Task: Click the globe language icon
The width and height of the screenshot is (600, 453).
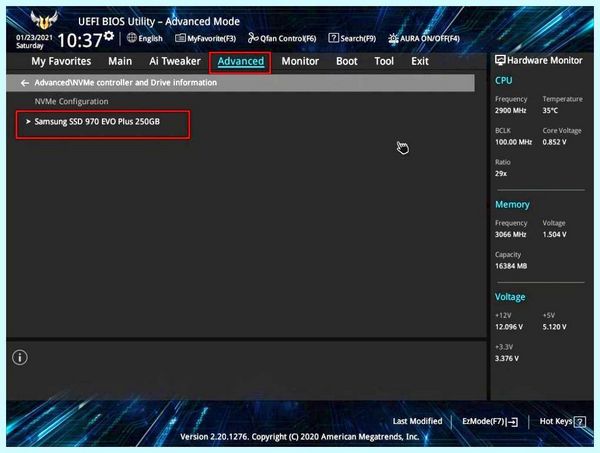Action: point(132,37)
